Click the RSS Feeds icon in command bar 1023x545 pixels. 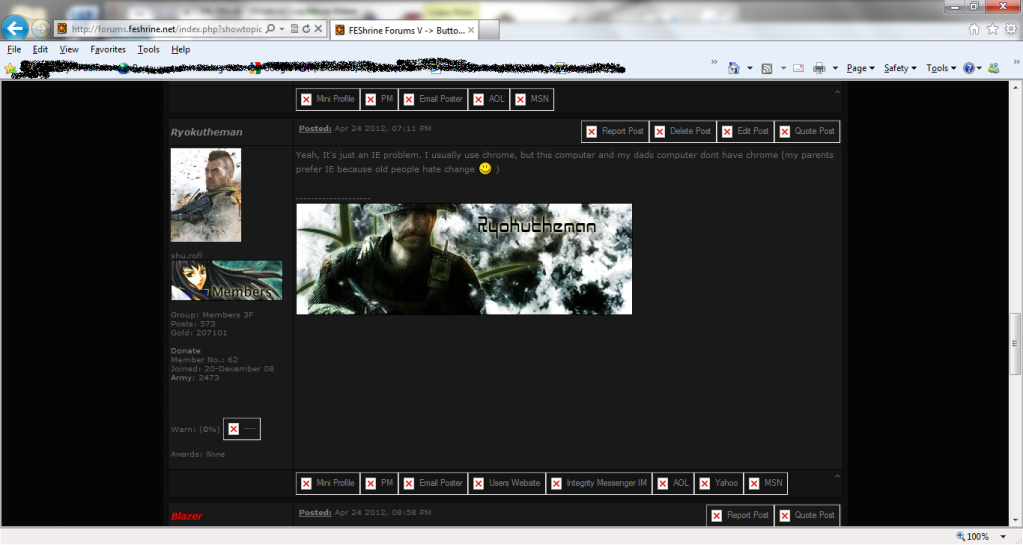pyautogui.click(x=767, y=68)
